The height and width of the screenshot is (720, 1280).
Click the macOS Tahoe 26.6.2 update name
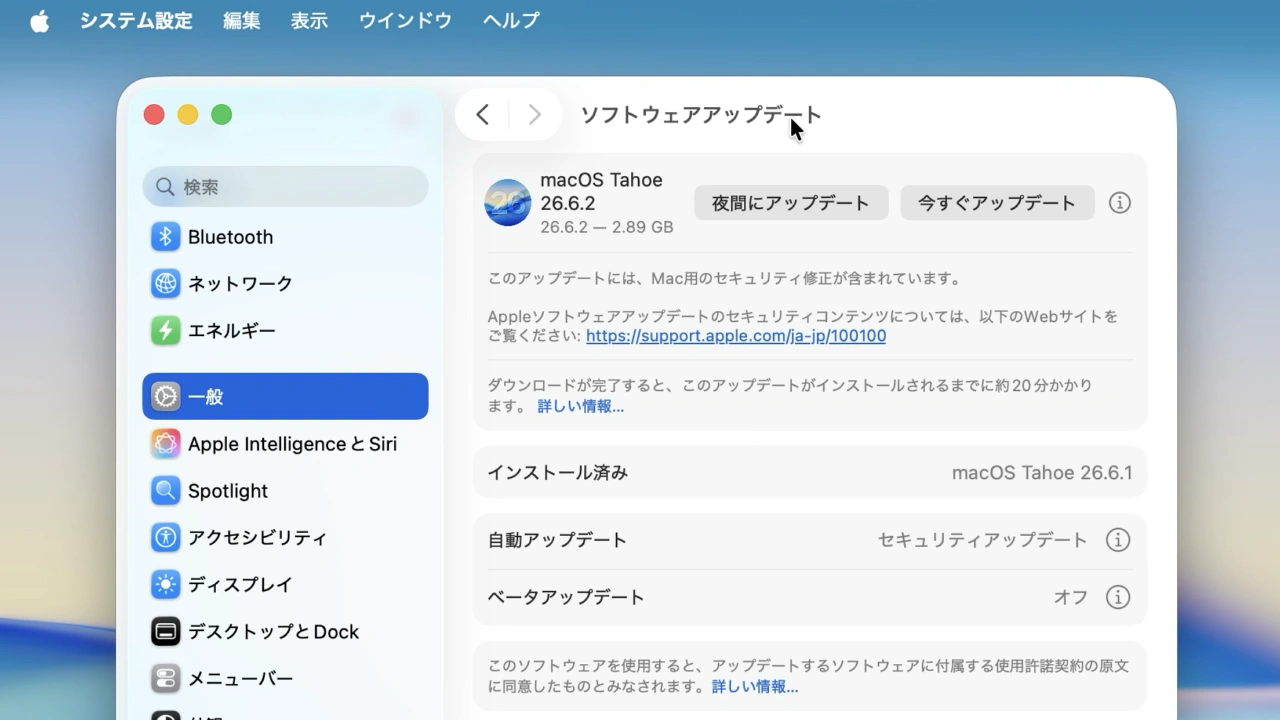tap(601, 191)
